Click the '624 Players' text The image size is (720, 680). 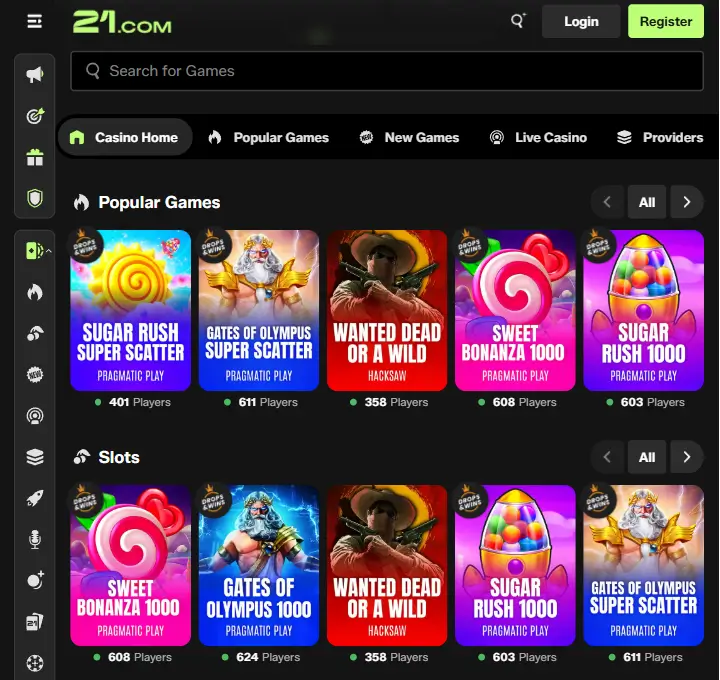point(268,657)
